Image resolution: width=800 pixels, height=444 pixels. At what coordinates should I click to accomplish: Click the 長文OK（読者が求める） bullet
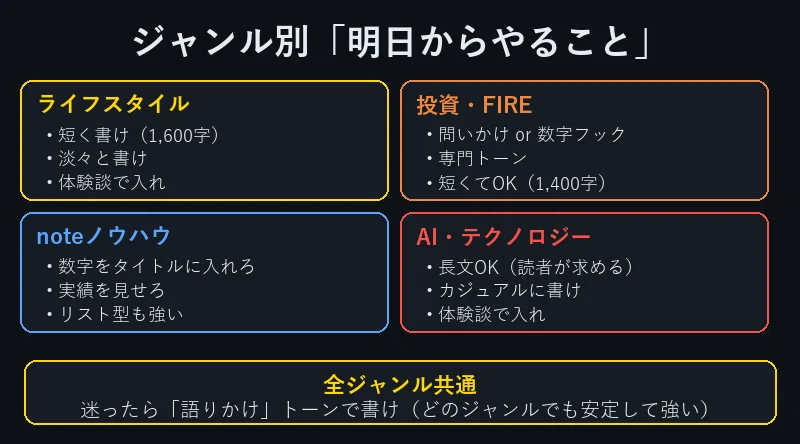pos(530,267)
